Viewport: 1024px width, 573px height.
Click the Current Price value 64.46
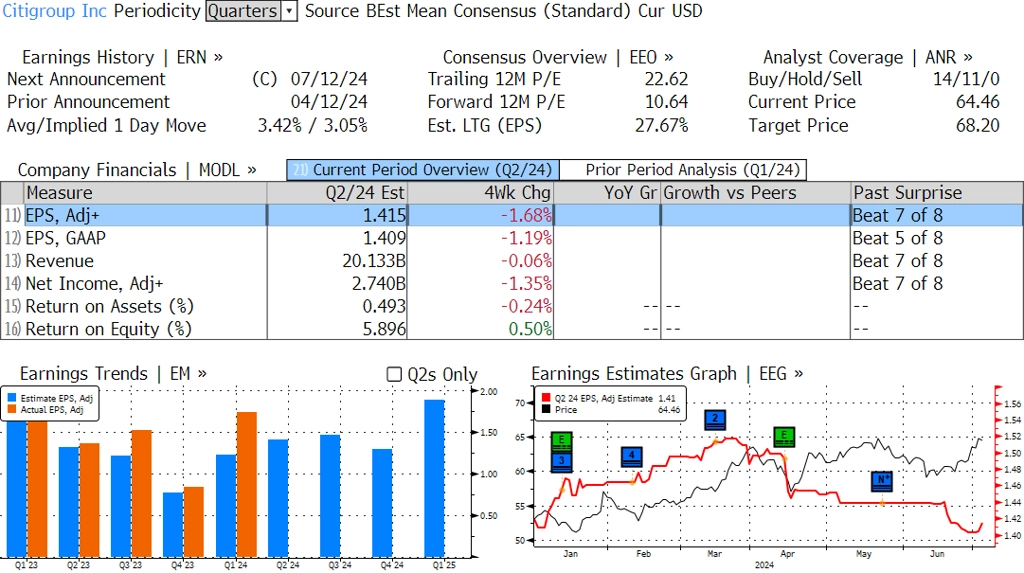coord(978,102)
